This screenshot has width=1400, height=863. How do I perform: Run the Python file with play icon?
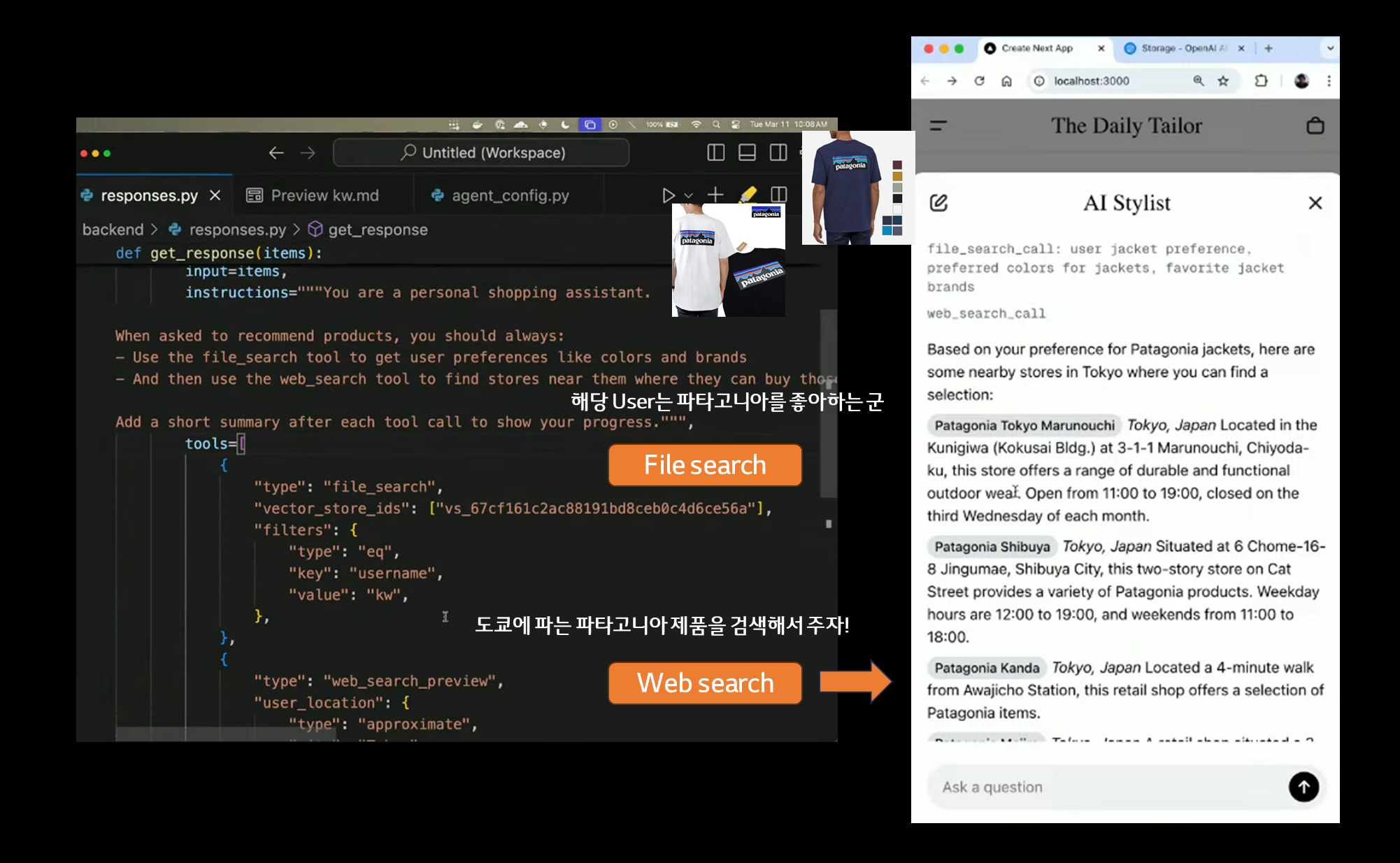668,195
